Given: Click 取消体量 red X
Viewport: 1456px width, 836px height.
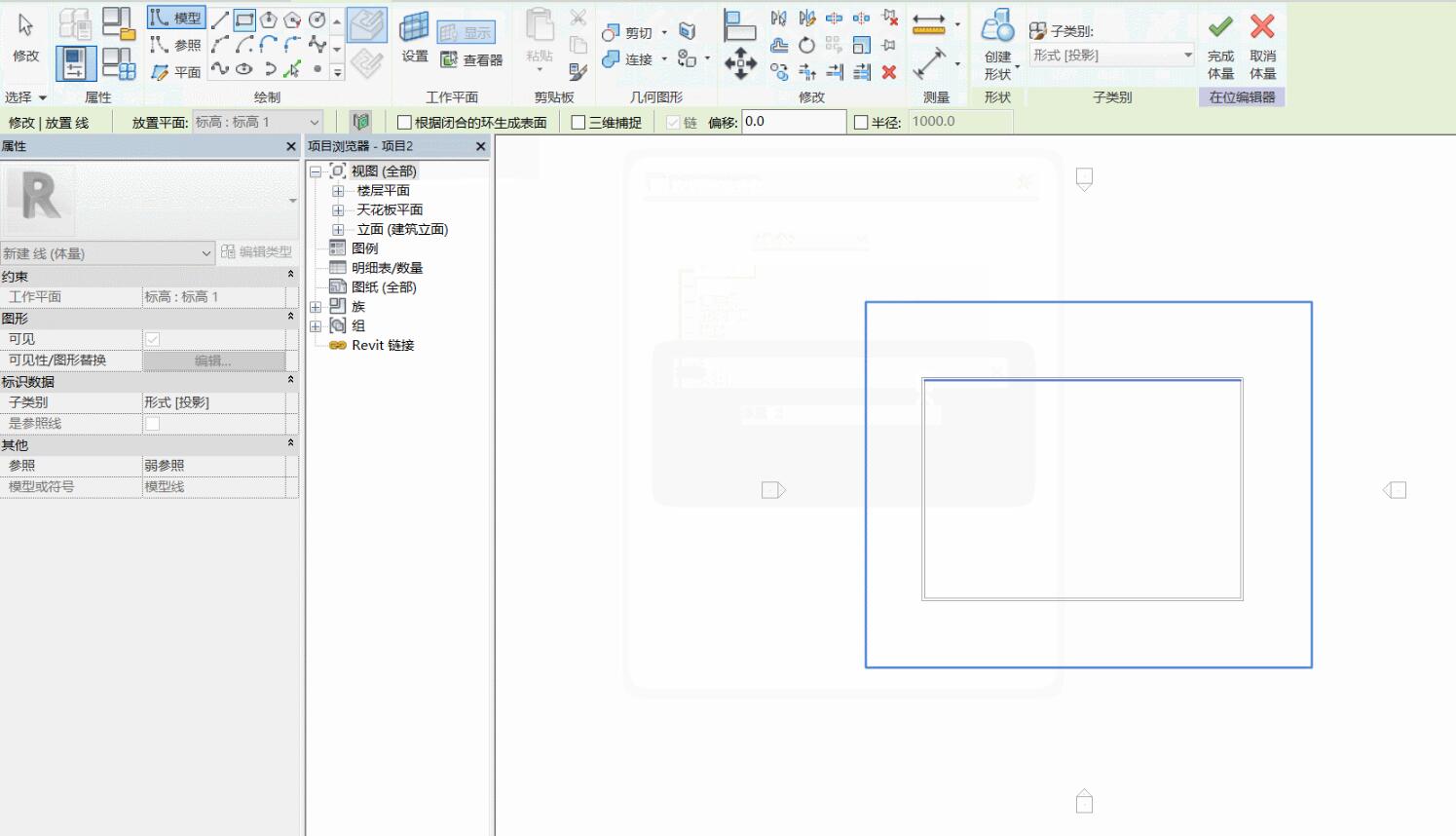Looking at the screenshot, I should tap(1262, 46).
